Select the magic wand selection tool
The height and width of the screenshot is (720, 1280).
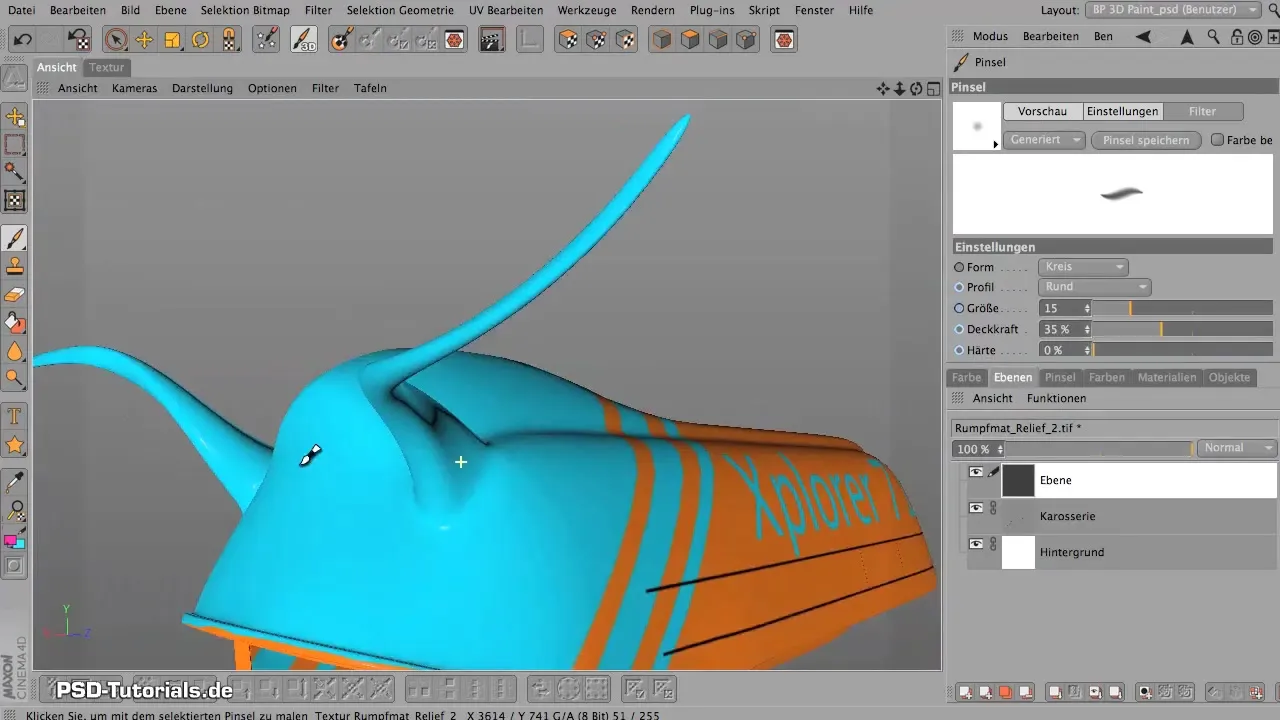tap(15, 172)
